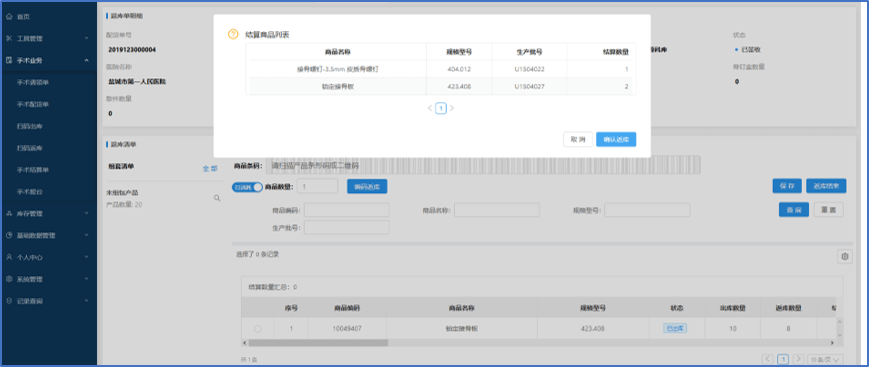
Task: Click the 已出库 status tag in table
Action: pyautogui.click(x=675, y=328)
